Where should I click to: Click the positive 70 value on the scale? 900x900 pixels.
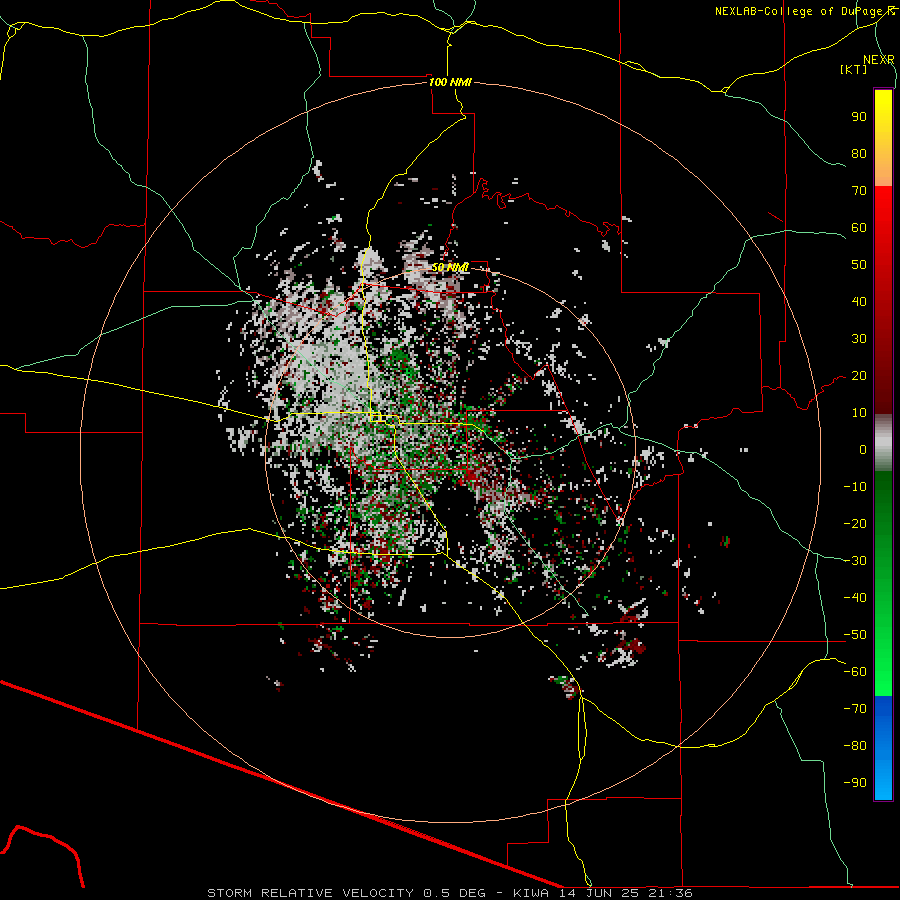pyautogui.click(x=859, y=191)
